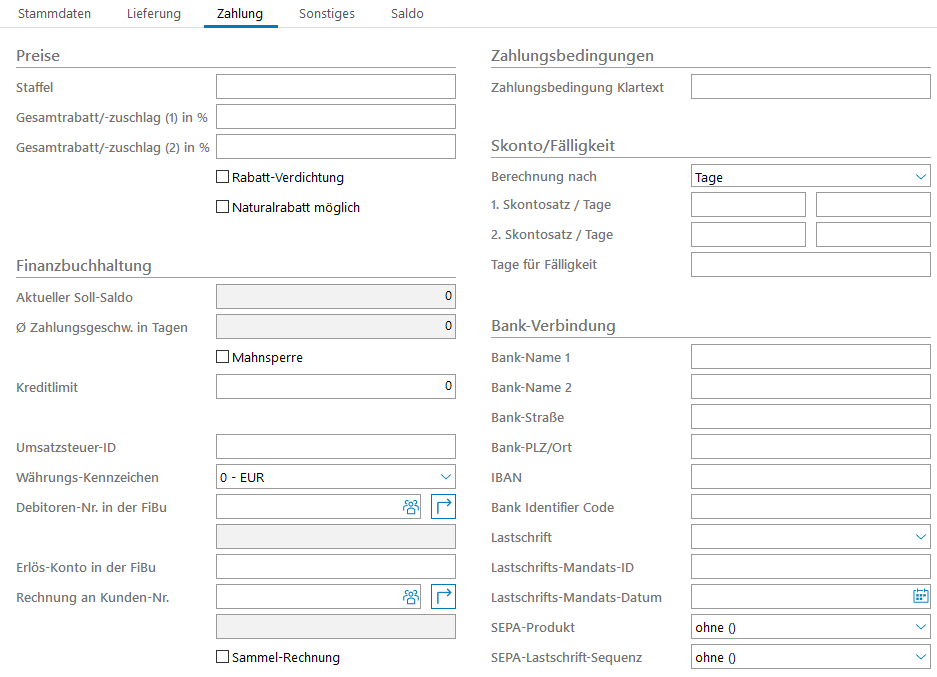Select the Kreditlimit input field
Viewport: 937px width, 677px height.
pos(335,387)
